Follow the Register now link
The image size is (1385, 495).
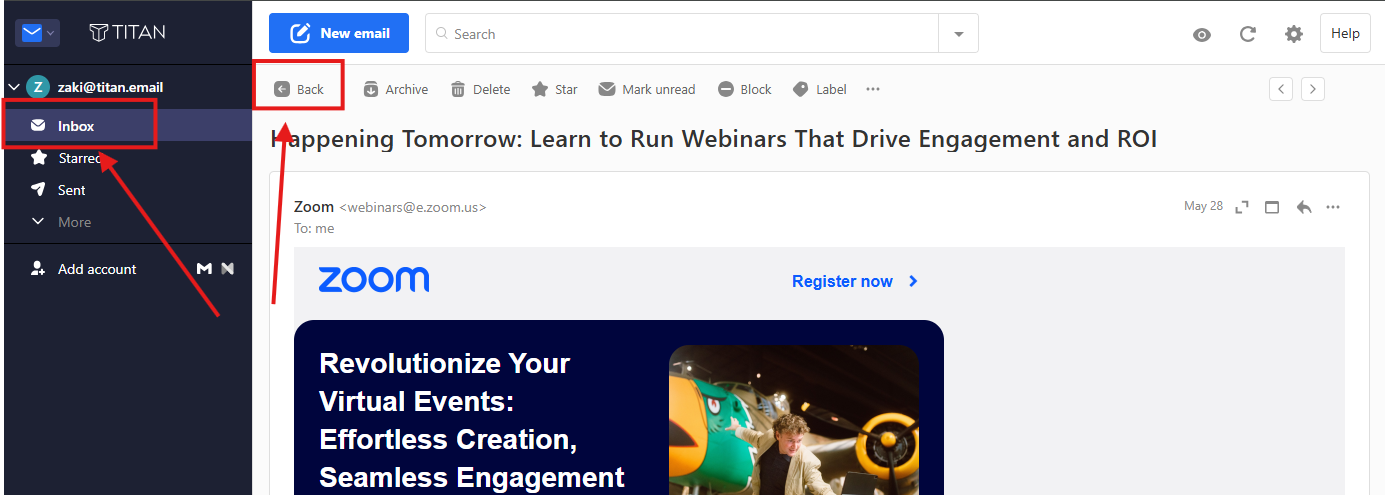pyautogui.click(x=855, y=281)
